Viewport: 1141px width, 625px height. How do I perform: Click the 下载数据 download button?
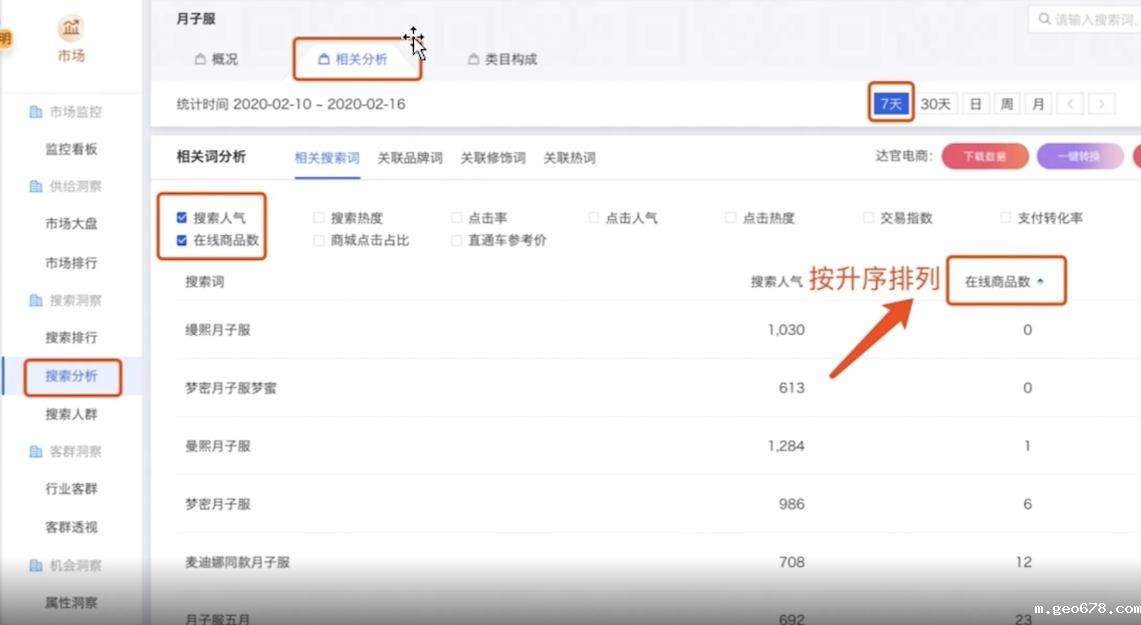[985, 156]
